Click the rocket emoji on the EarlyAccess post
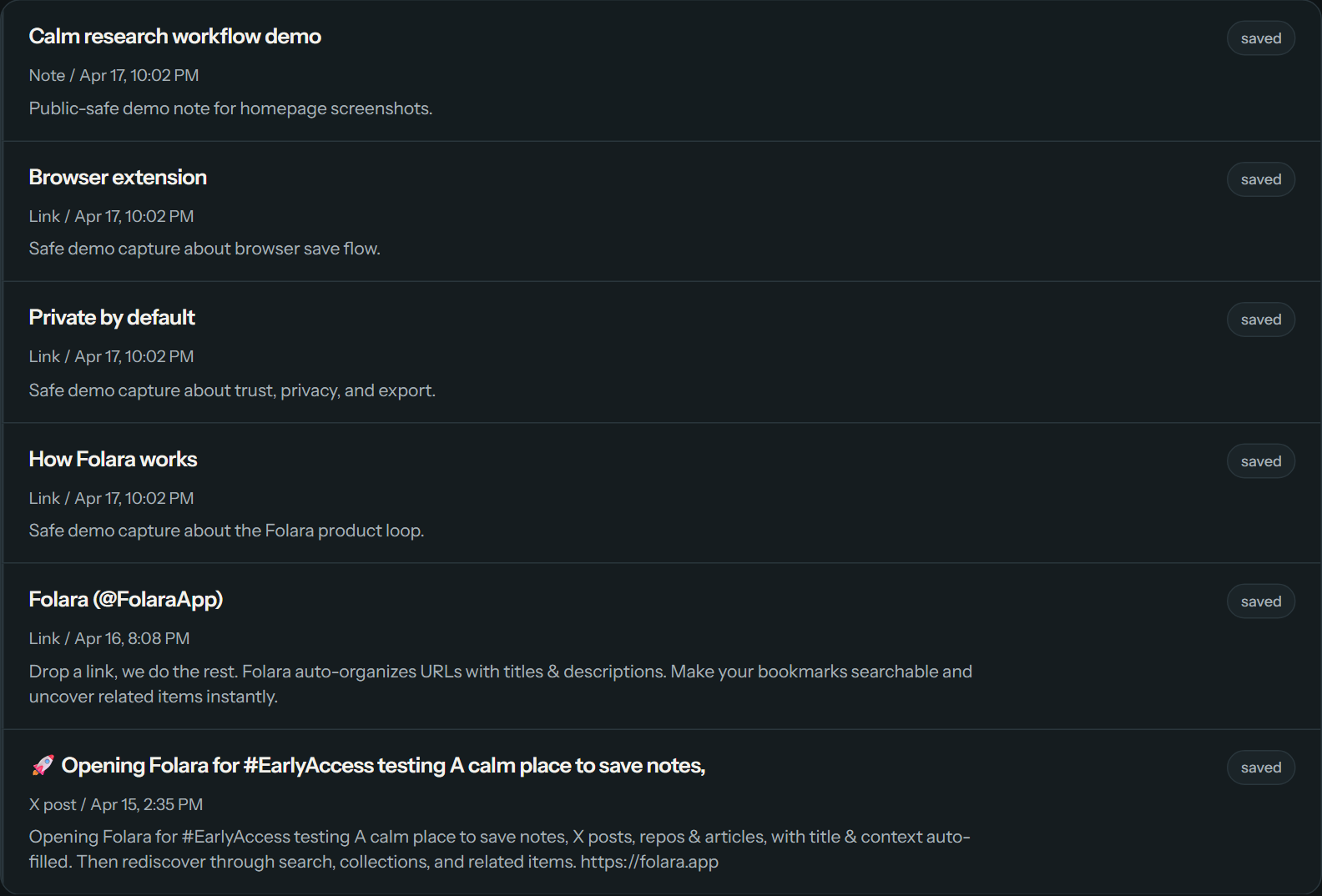 point(41,763)
